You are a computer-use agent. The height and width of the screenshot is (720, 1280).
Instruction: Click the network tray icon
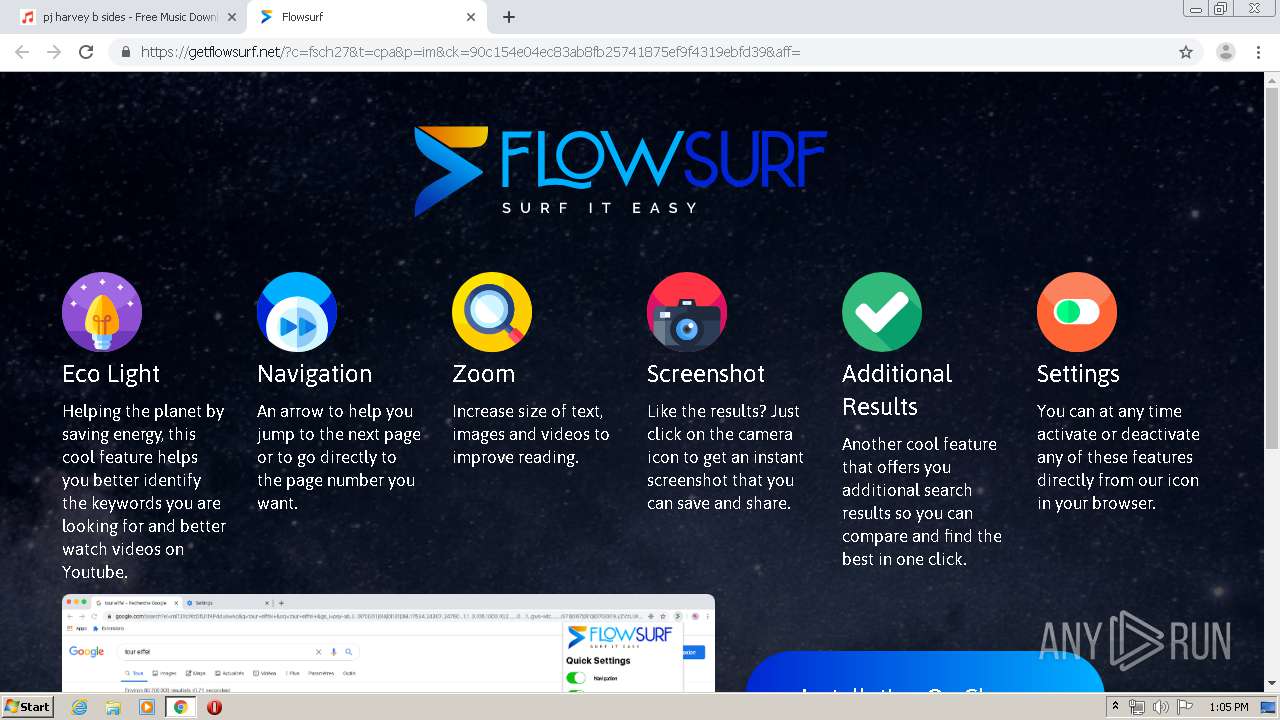tap(1136, 707)
